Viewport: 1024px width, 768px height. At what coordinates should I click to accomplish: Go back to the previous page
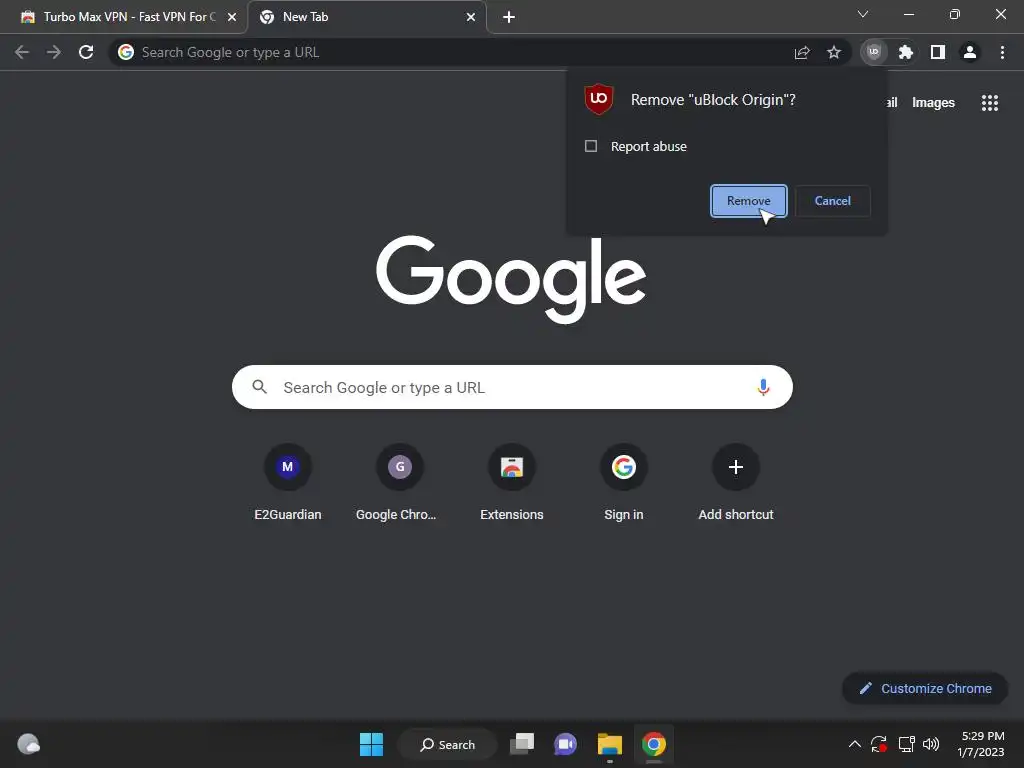(22, 52)
